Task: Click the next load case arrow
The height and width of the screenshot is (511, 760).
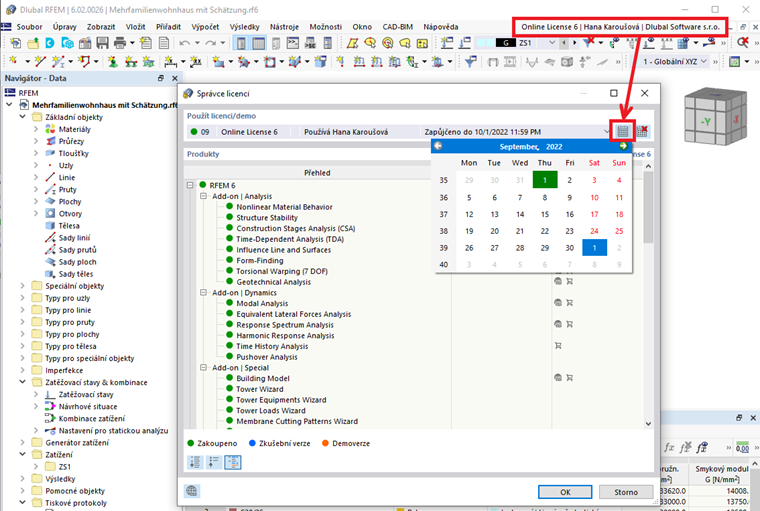Action: [x=575, y=43]
